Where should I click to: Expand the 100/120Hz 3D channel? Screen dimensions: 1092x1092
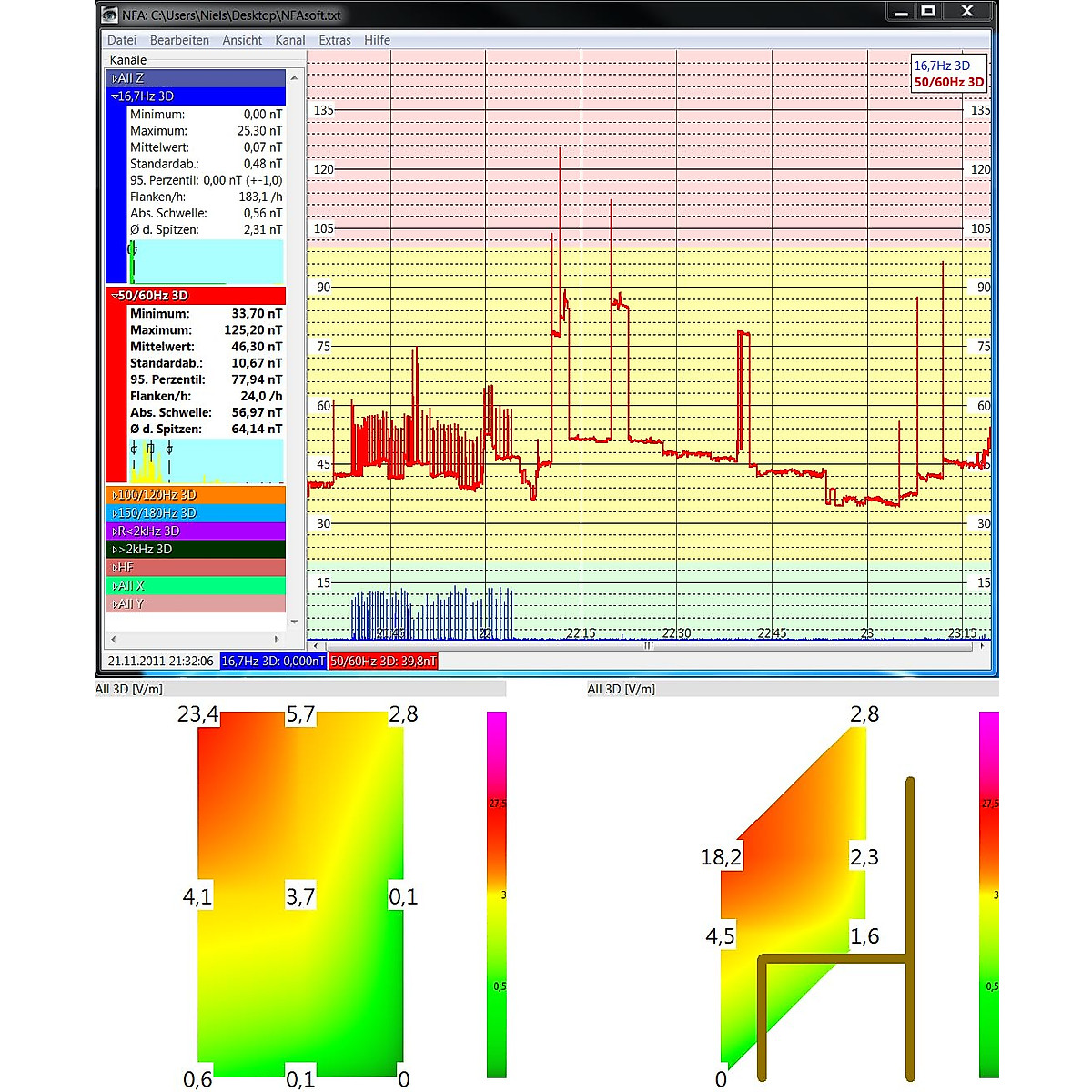[115, 495]
